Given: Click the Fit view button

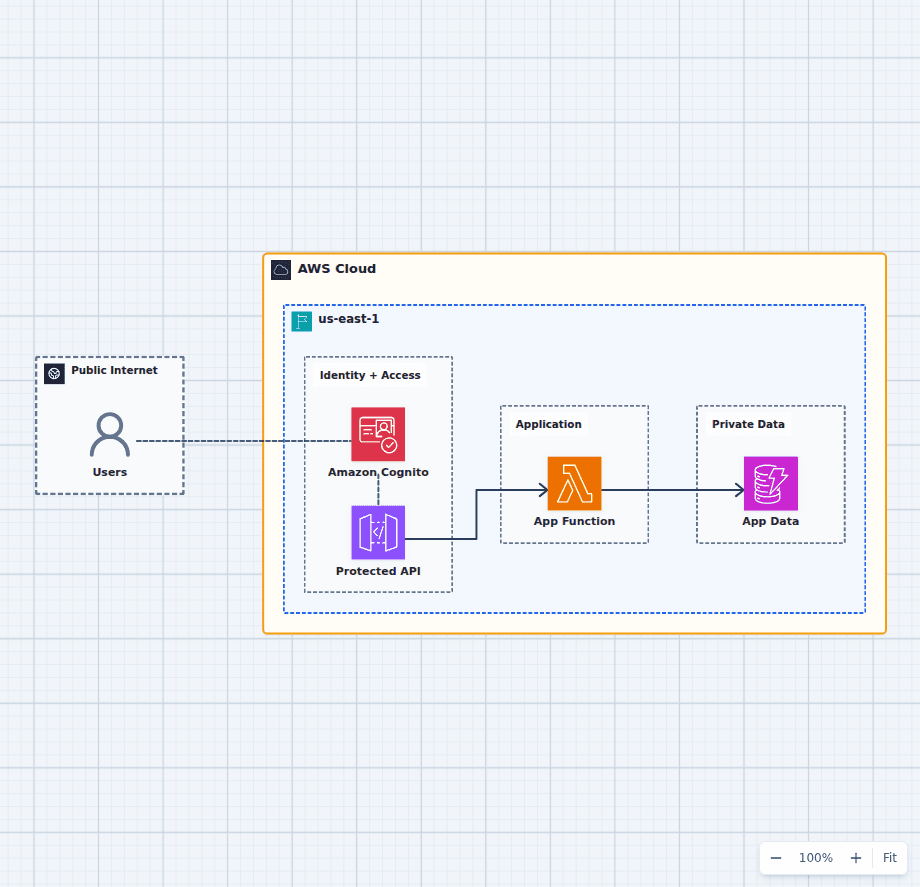Looking at the screenshot, I should (889, 858).
